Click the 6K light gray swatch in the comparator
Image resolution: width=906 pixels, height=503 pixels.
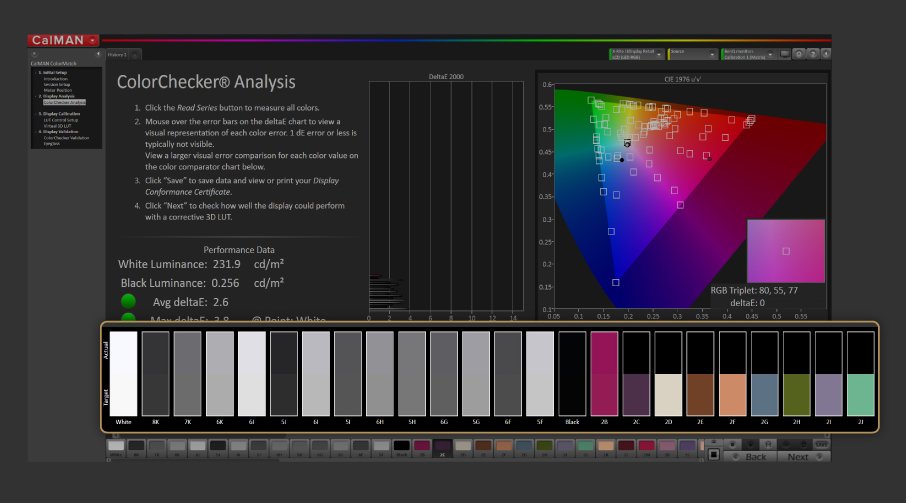[x=220, y=374]
